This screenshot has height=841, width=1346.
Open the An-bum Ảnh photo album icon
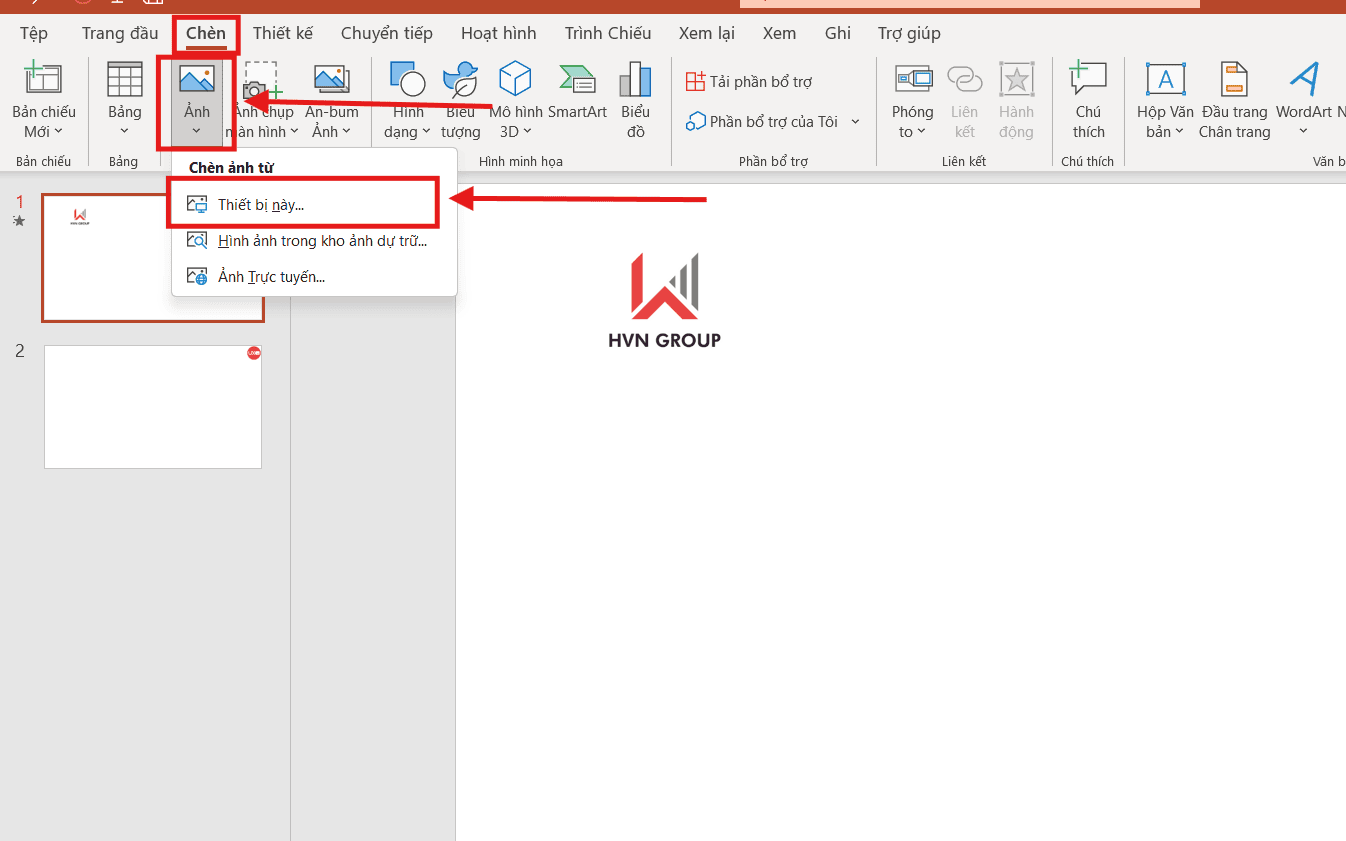click(331, 80)
